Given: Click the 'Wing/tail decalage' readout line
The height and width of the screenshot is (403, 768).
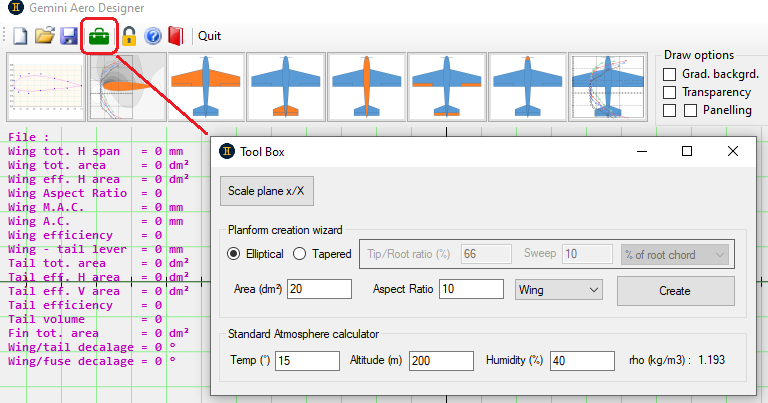Looking at the screenshot, I should coord(92,347).
